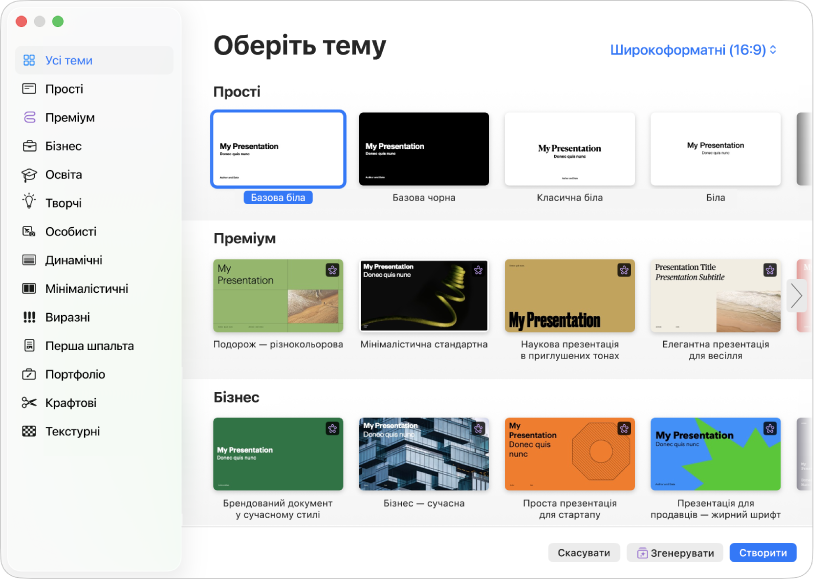Go to the Освіта category label

pyautogui.click(x=64, y=174)
